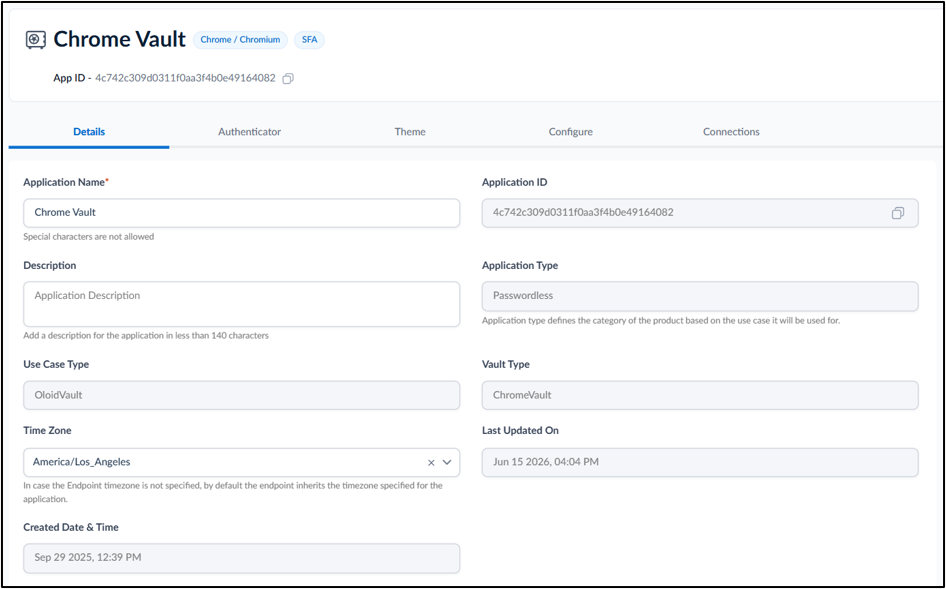The width and height of the screenshot is (946, 589).
Task: Click the header App ID value text
Action: 185,78
